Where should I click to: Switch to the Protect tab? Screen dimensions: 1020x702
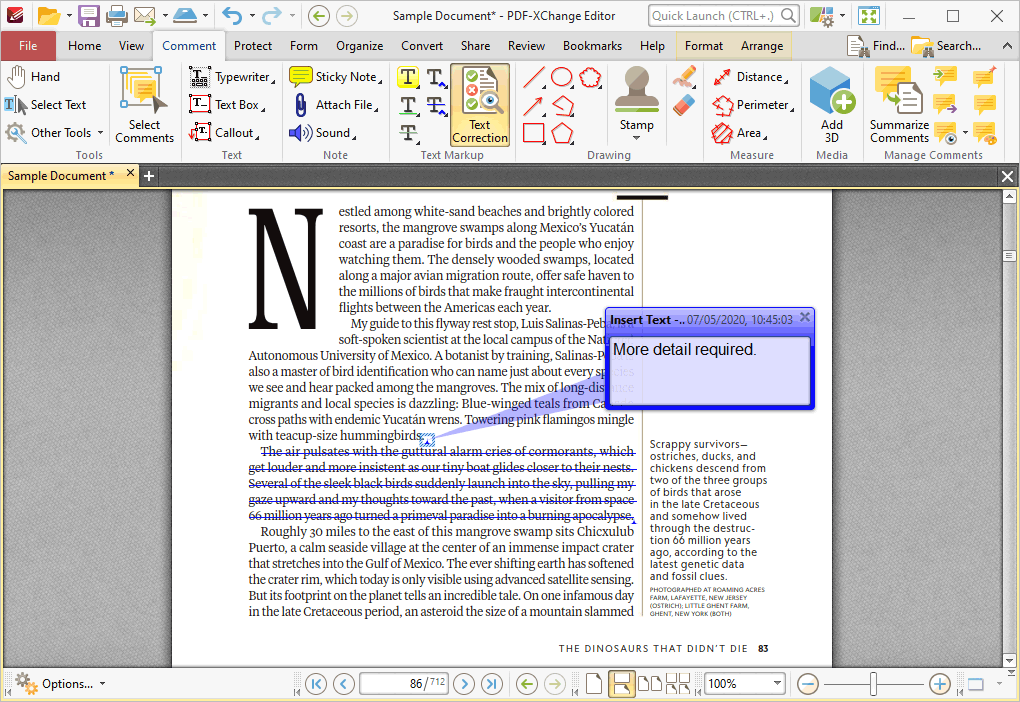point(253,46)
